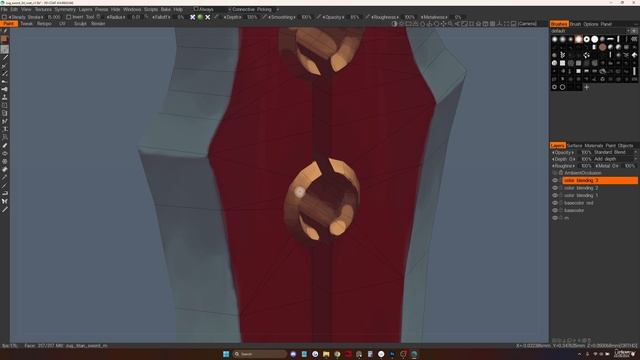Click the four-arrow move navigation icon

pyautogui.click(x=443, y=24)
